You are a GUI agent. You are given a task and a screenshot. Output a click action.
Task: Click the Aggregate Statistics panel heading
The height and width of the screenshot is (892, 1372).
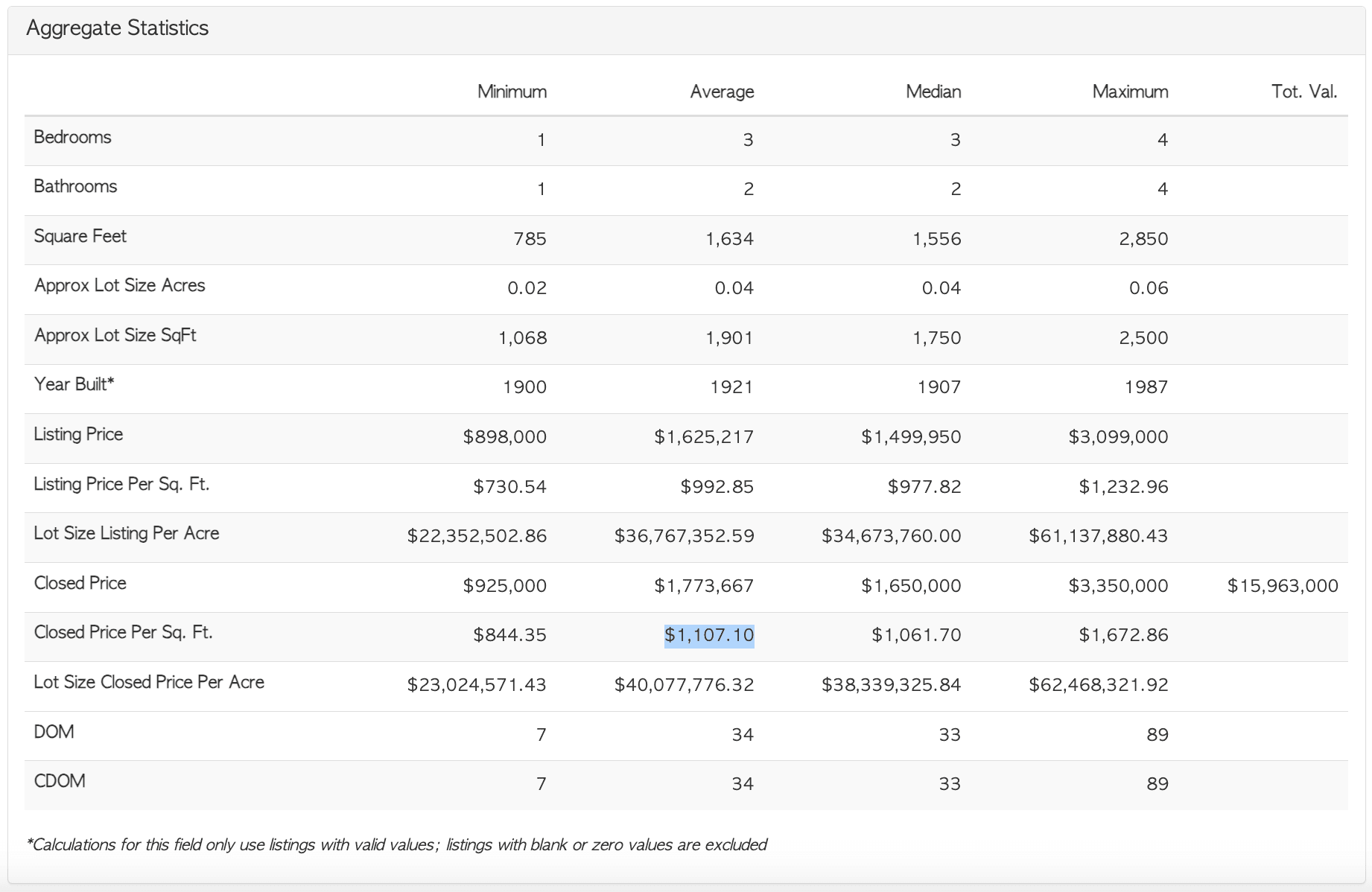[118, 28]
